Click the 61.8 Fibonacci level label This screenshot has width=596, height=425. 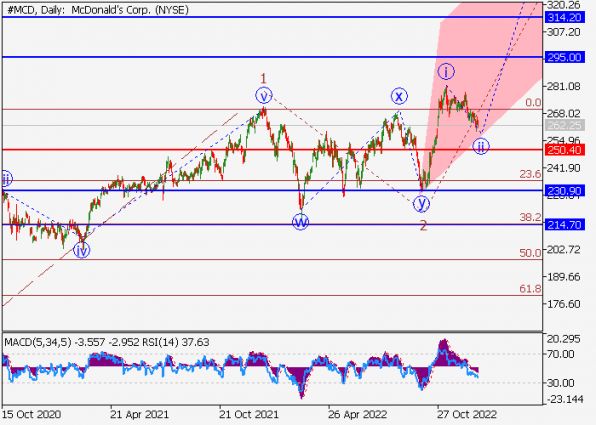pos(530,289)
